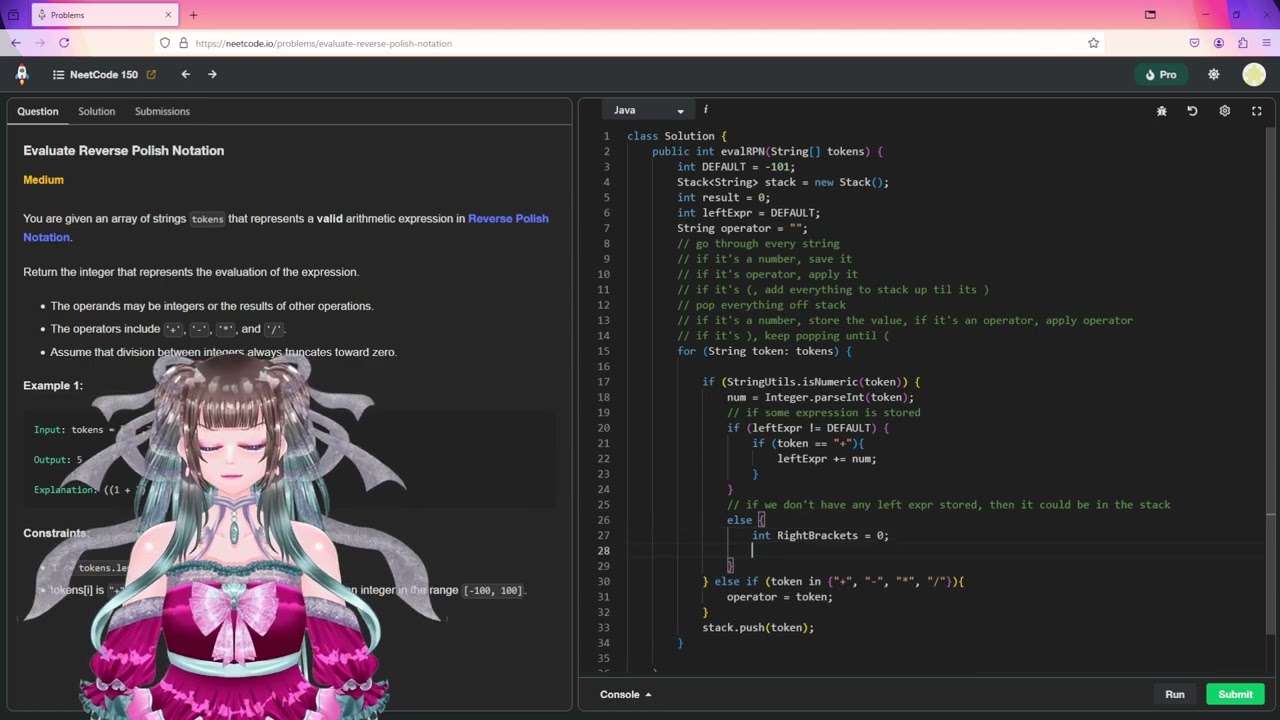Screen dimensions: 1280x720
Task: Click the list all tabs icon
Action: click(x=1150, y=15)
